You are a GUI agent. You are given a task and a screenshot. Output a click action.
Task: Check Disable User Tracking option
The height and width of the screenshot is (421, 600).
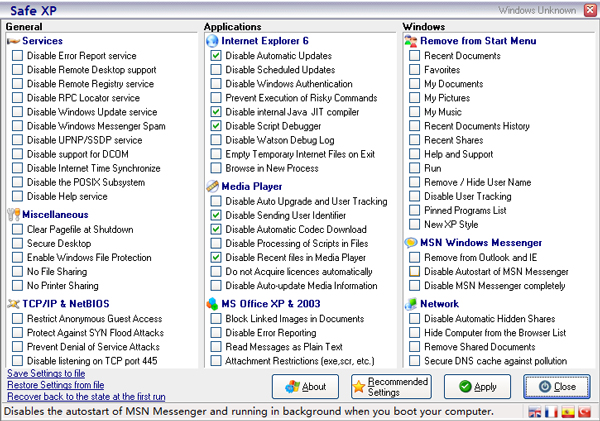click(414, 196)
